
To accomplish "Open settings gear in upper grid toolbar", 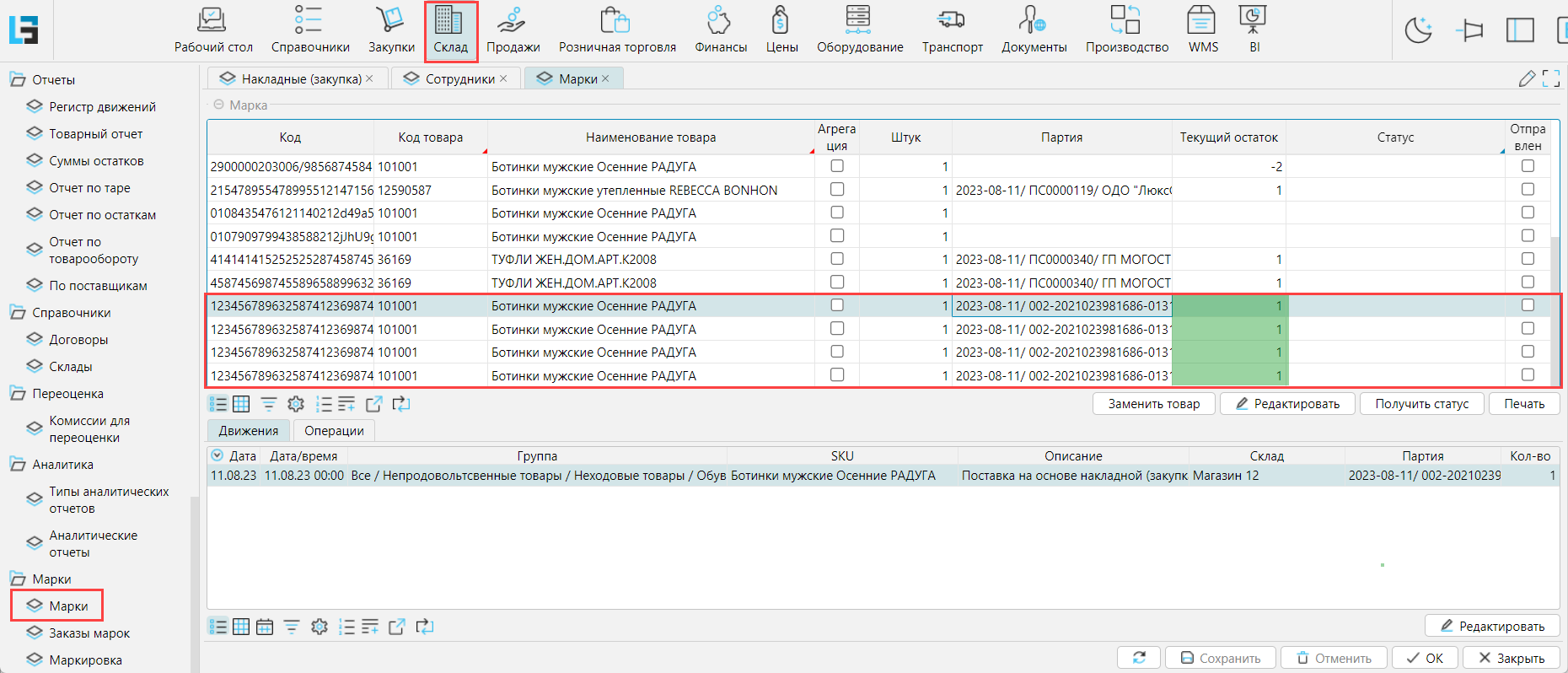I will click(x=296, y=404).
